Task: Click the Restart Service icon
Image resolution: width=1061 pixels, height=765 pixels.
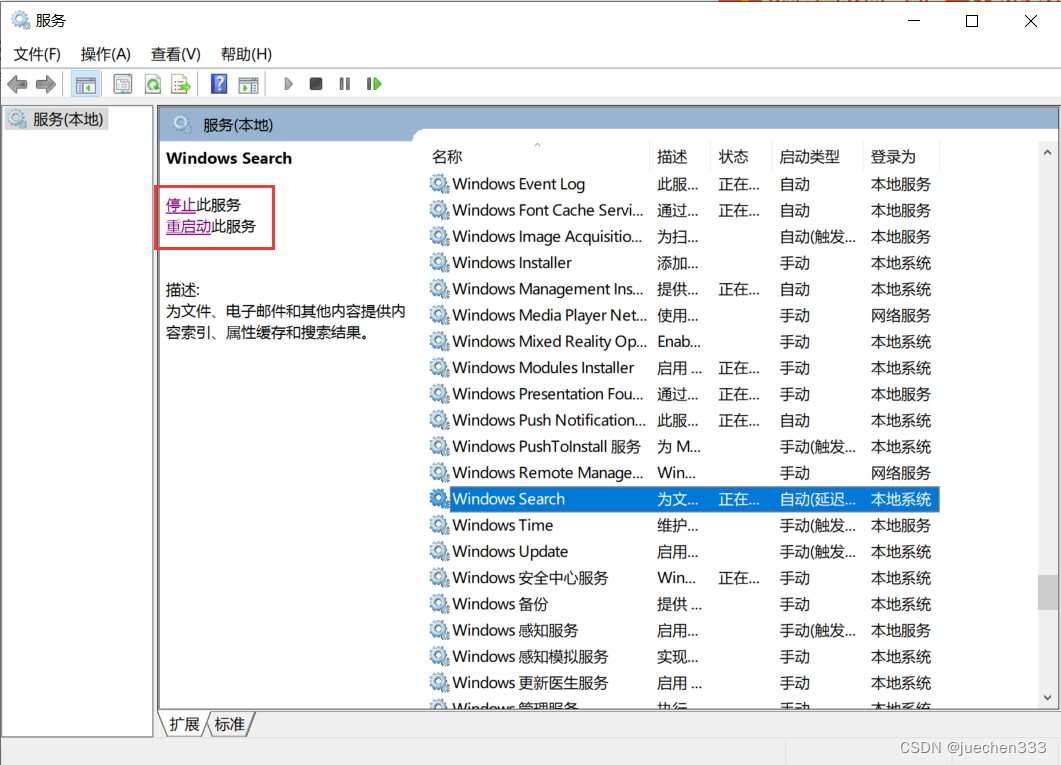Action: [x=374, y=84]
